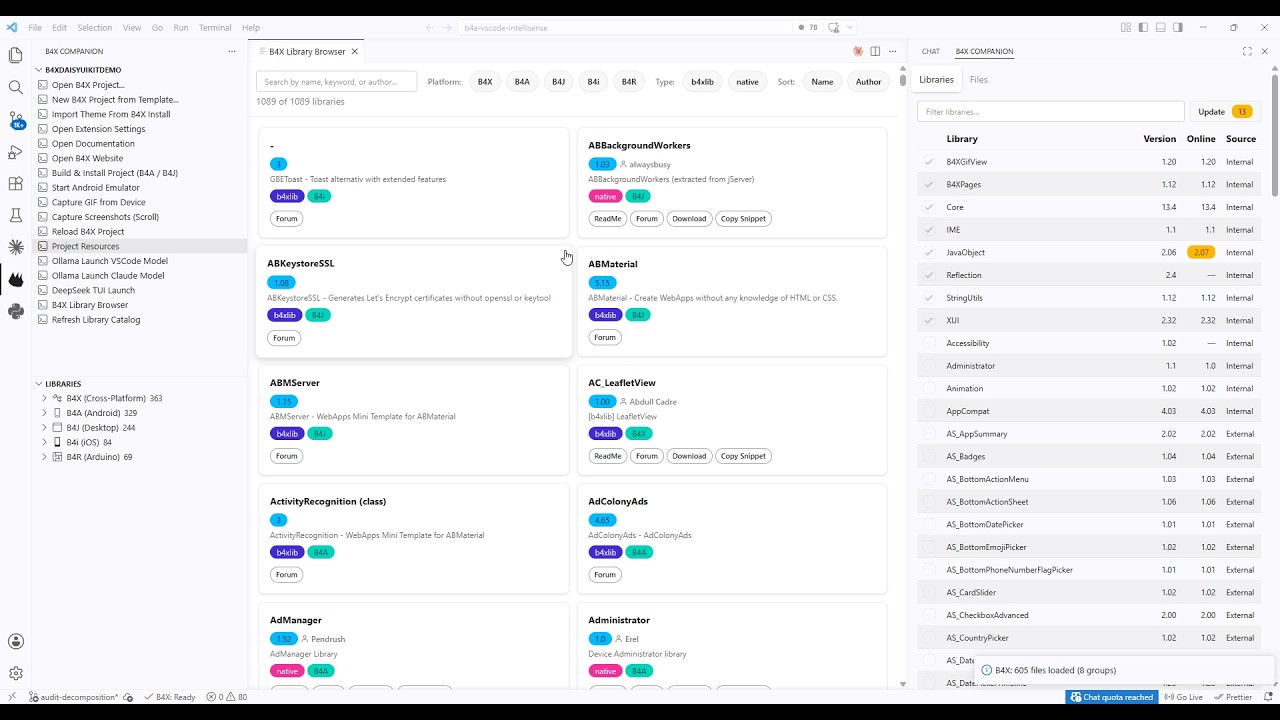
Task: Sort libraries by Author
Action: 869,82
